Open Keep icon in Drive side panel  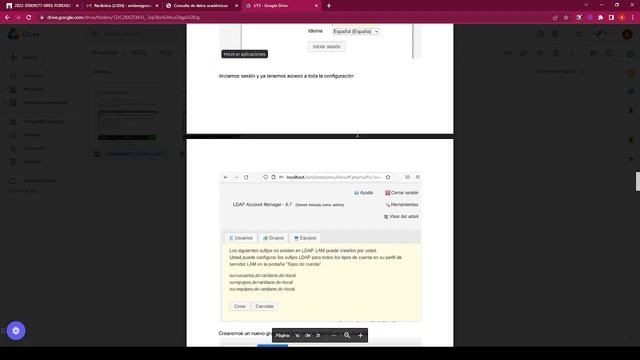[x=631, y=73]
